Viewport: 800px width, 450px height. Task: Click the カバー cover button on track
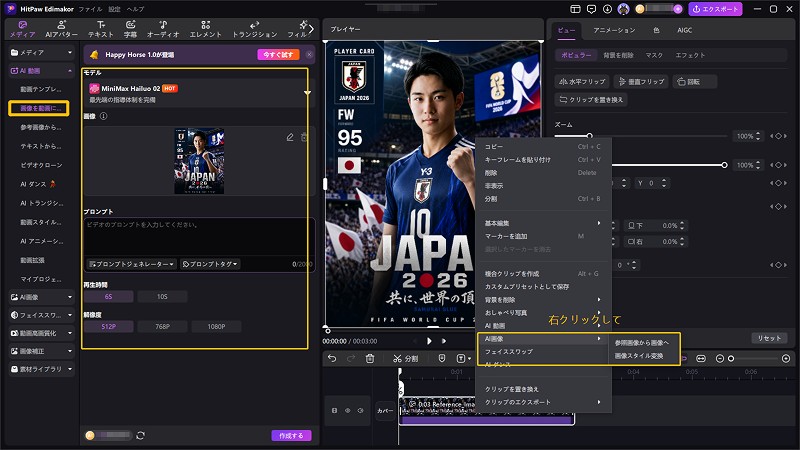[385, 410]
